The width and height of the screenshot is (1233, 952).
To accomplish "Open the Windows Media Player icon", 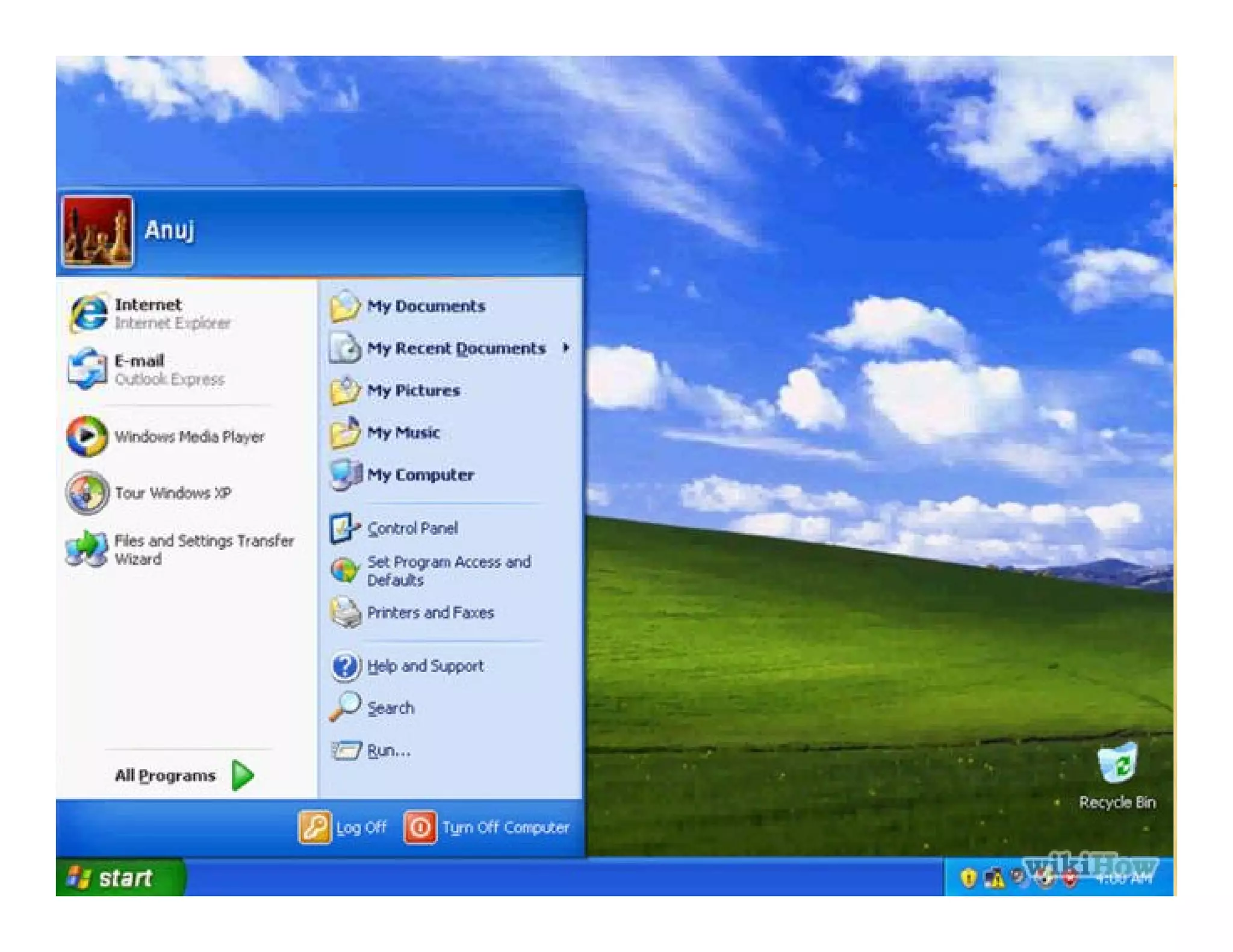I will pyautogui.click(x=87, y=436).
